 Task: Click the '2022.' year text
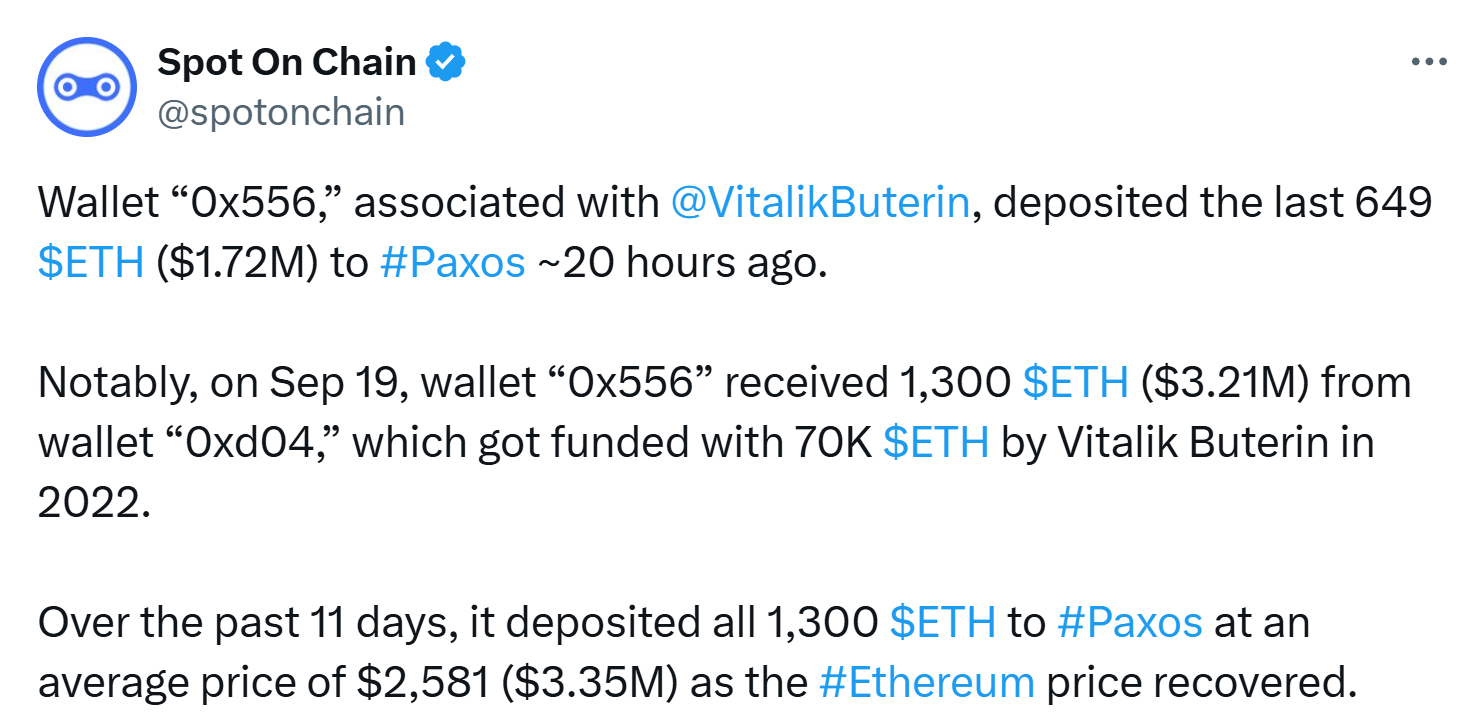tap(94, 503)
